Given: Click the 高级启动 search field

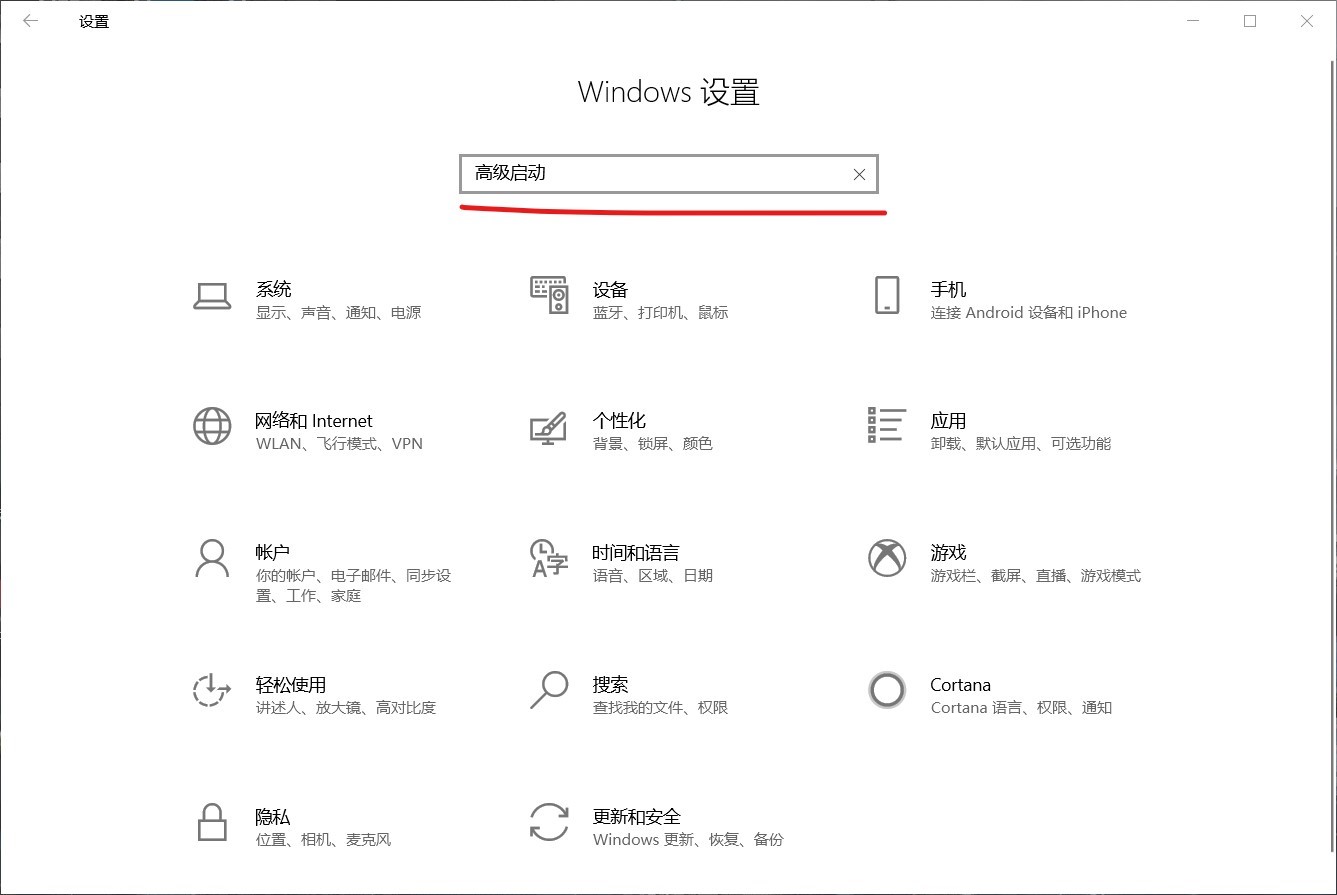Looking at the screenshot, I should click(x=669, y=174).
